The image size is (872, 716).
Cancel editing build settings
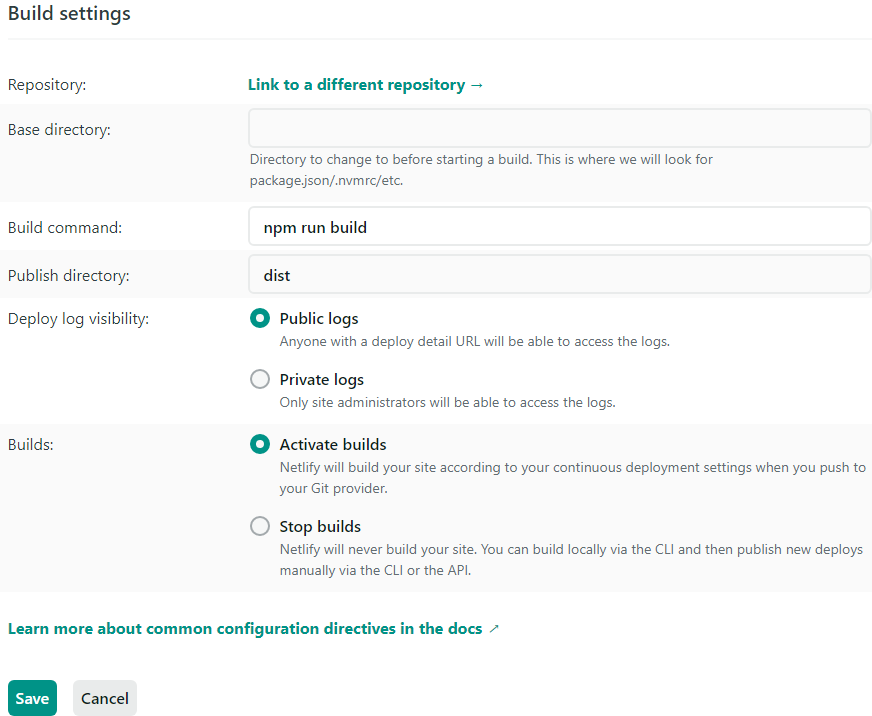[105, 698]
